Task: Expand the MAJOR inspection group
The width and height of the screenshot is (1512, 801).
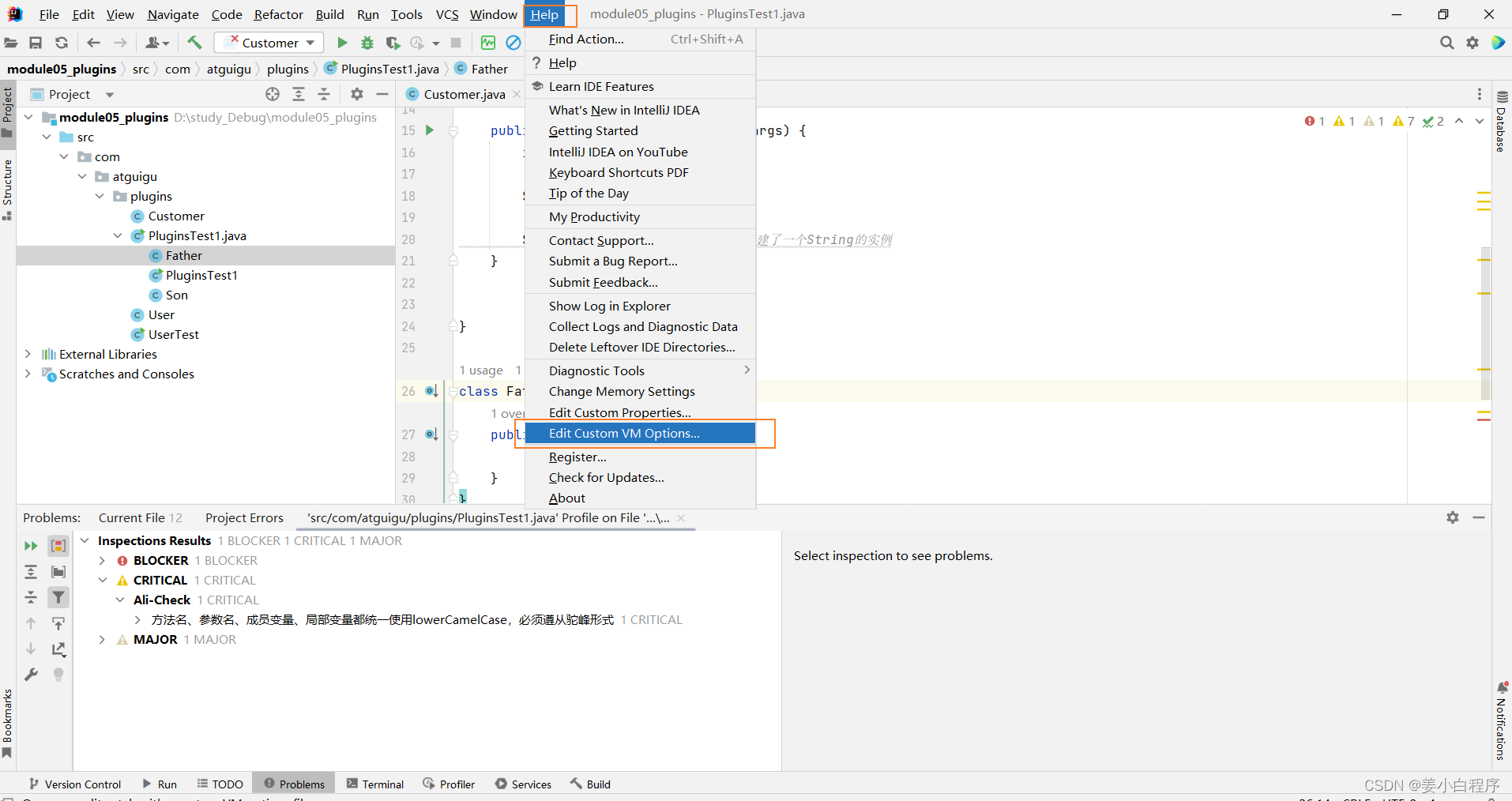Action: coord(102,639)
